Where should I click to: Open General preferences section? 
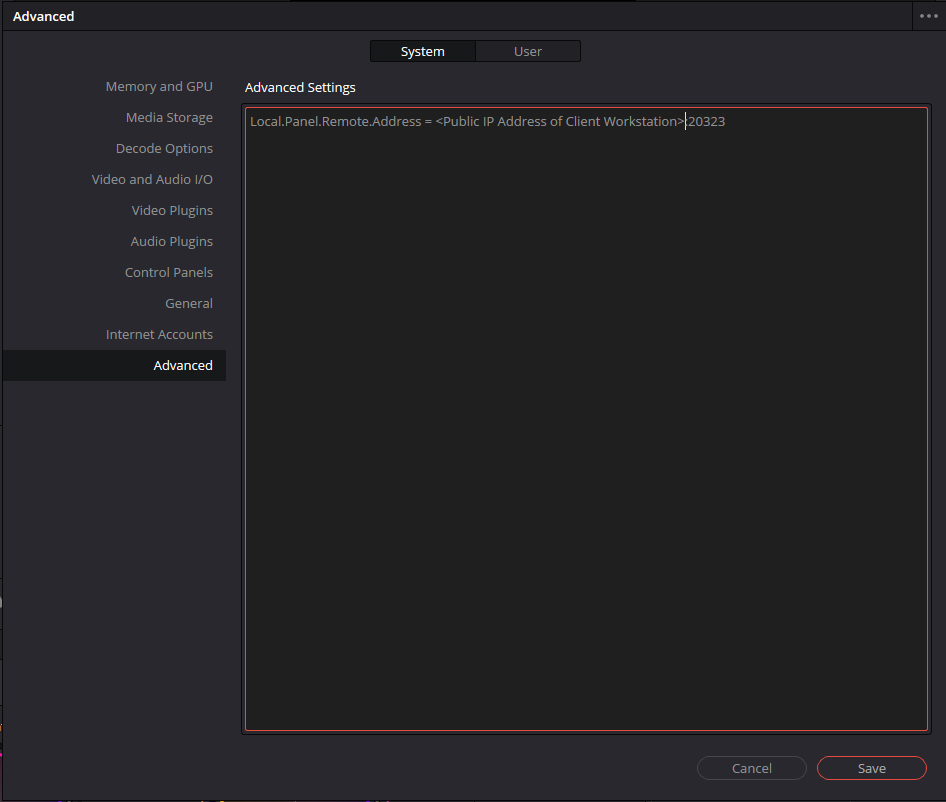click(189, 304)
